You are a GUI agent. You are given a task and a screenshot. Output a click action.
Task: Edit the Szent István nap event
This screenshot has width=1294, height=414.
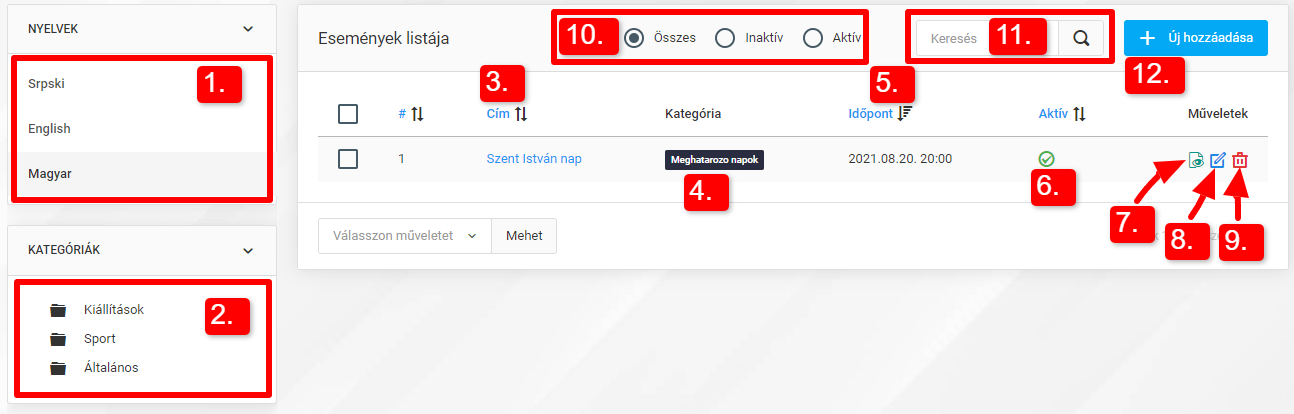pyautogui.click(x=1217, y=160)
